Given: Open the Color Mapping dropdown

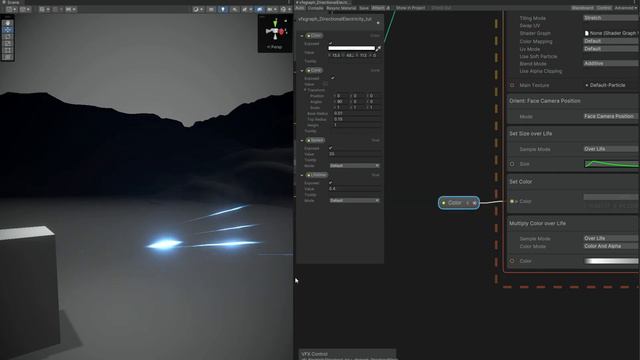Looking at the screenshot, I should pyautogui.click(x=611, y=41).
